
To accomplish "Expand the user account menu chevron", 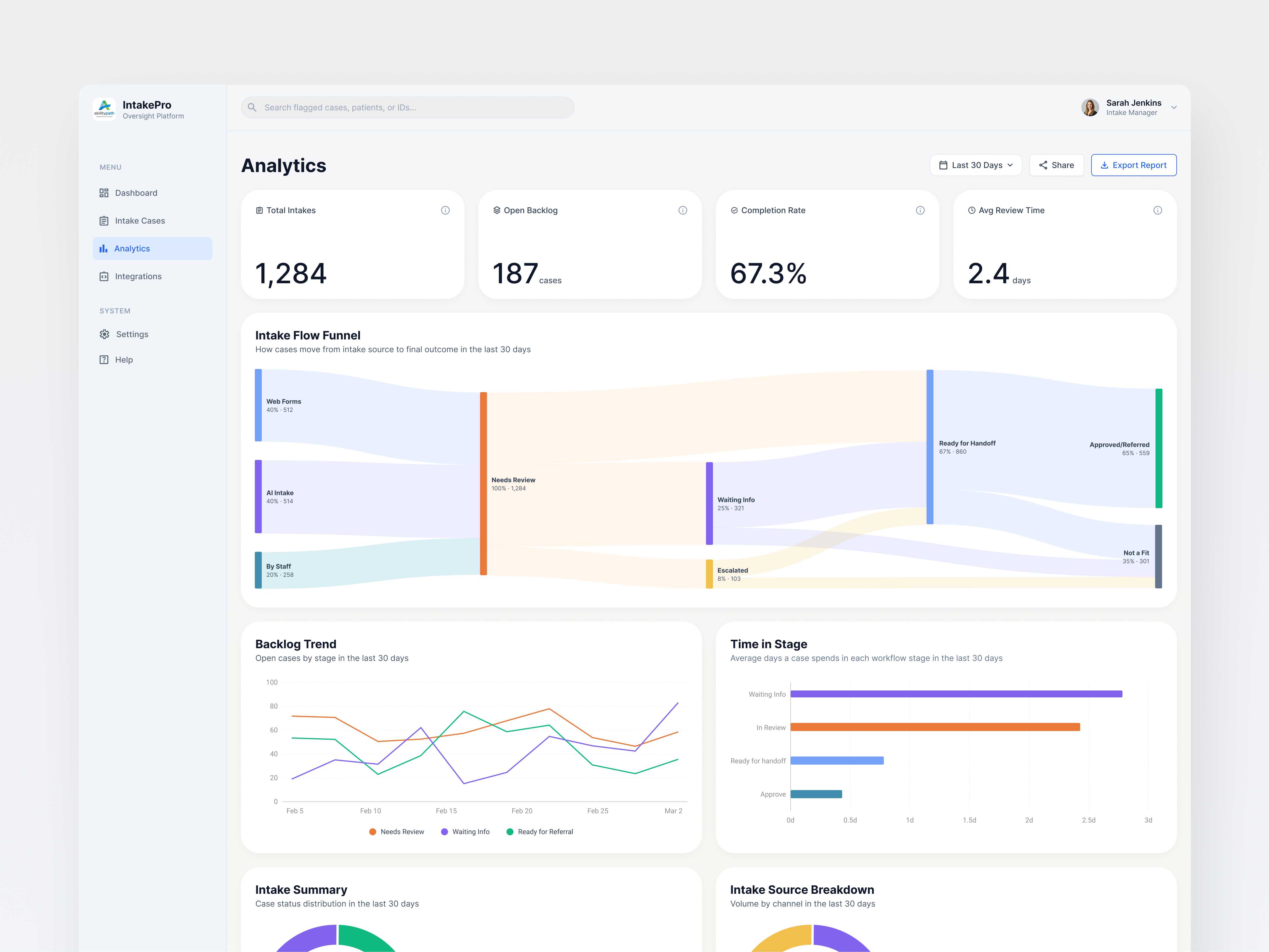I will [x=1174, y=107].
